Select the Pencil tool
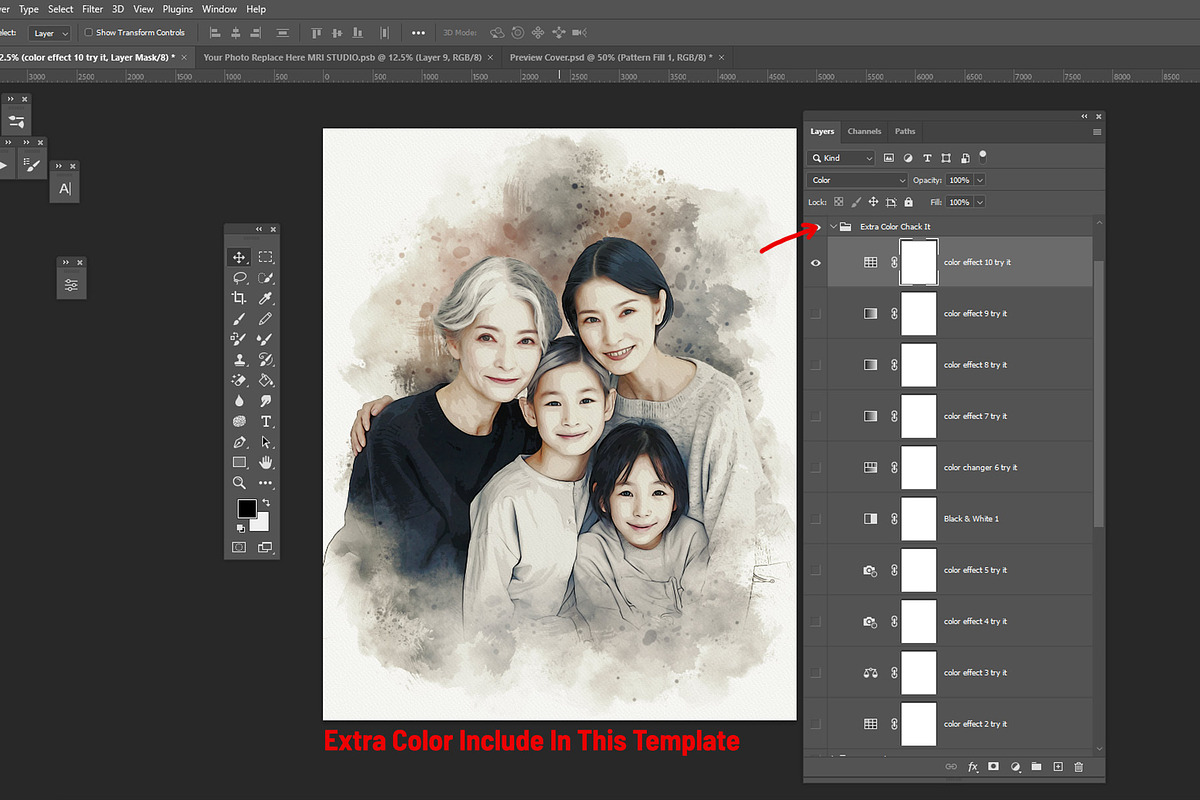This screenshot has width=1200, height=800. pos(265,319)
